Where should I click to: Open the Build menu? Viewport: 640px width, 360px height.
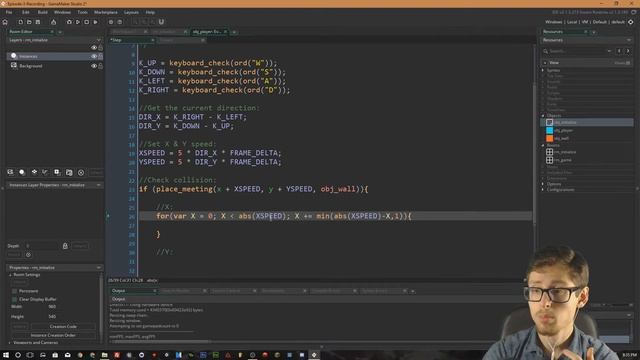[42, 12]
